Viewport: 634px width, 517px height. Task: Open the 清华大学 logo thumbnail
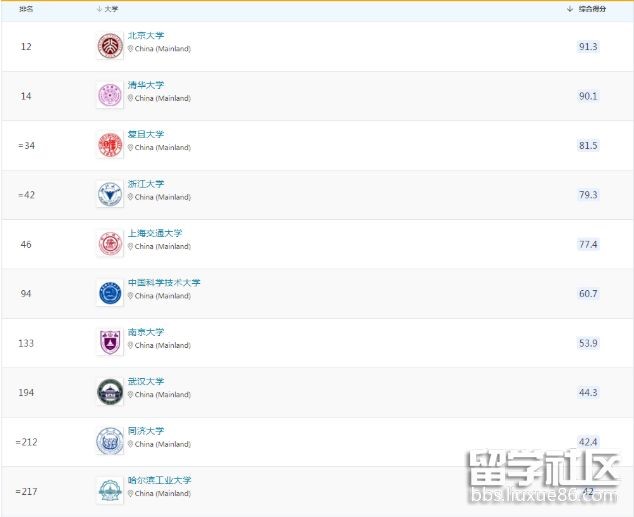point(110,95)
